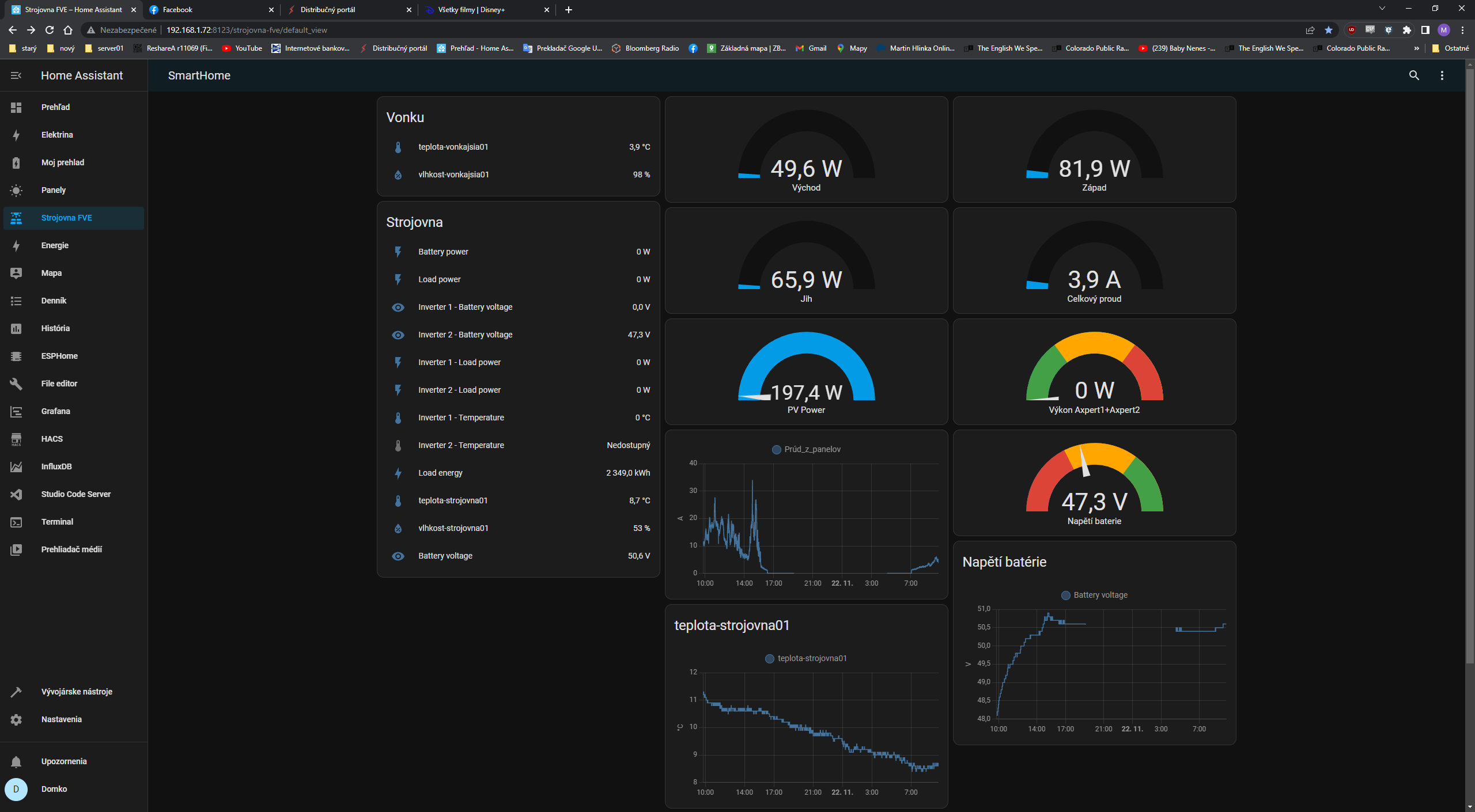Image resolution: width=1475 pixels, height=812 pixels.
Task: Open the Domko user profile avatar
Action: pyautogui.click(x=16, y=789)
